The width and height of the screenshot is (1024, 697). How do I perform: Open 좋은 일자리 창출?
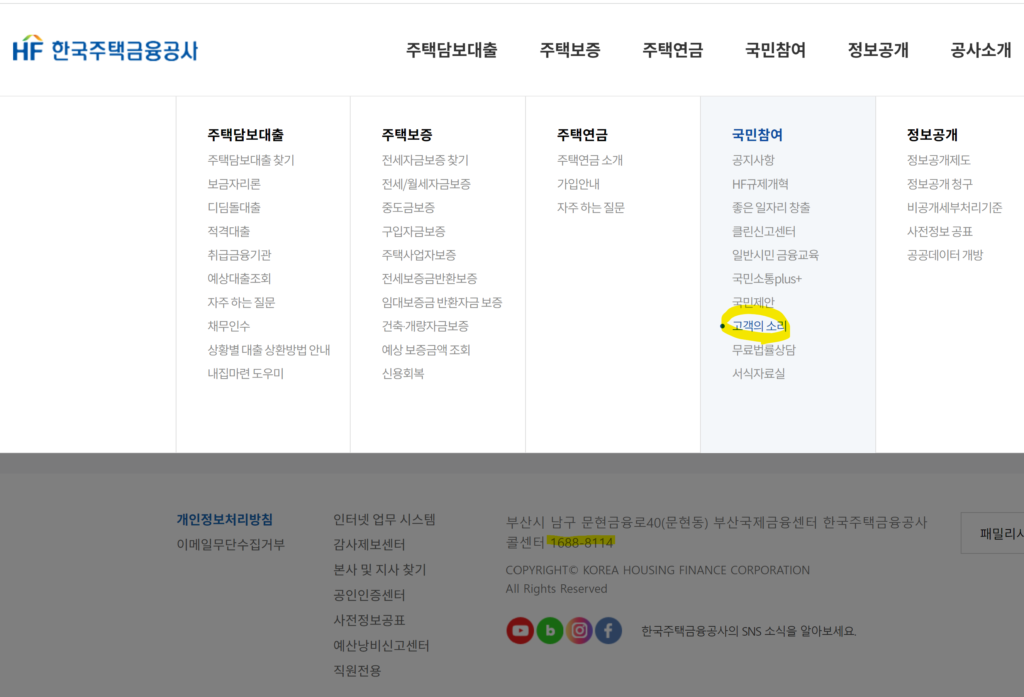[771, 208]
